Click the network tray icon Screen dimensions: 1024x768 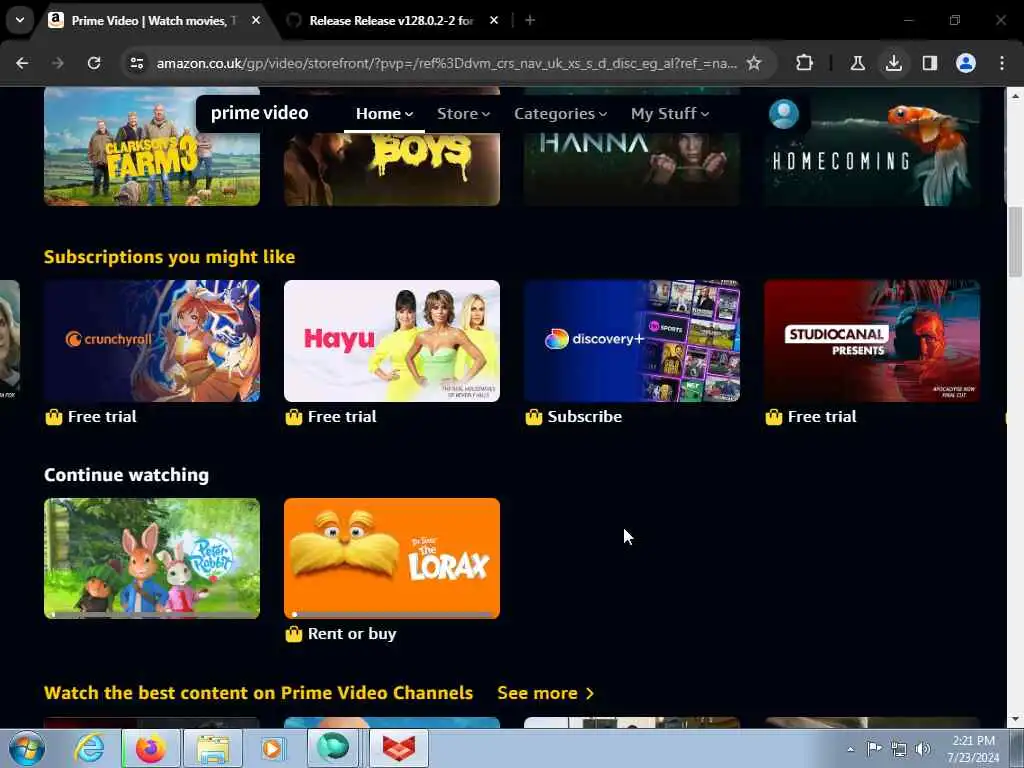tap(899, 749)
